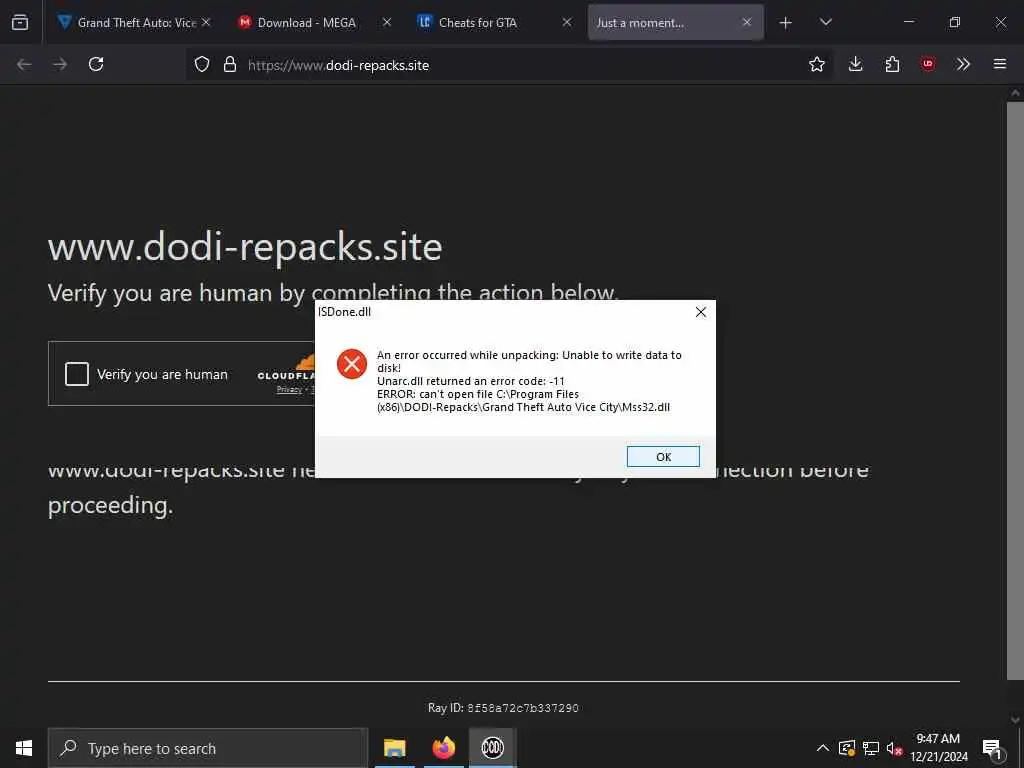Click the www.dodi-repacks.site heading
Image resolution: width=1024 pixels, height=768 pixels.
[245, 247]
